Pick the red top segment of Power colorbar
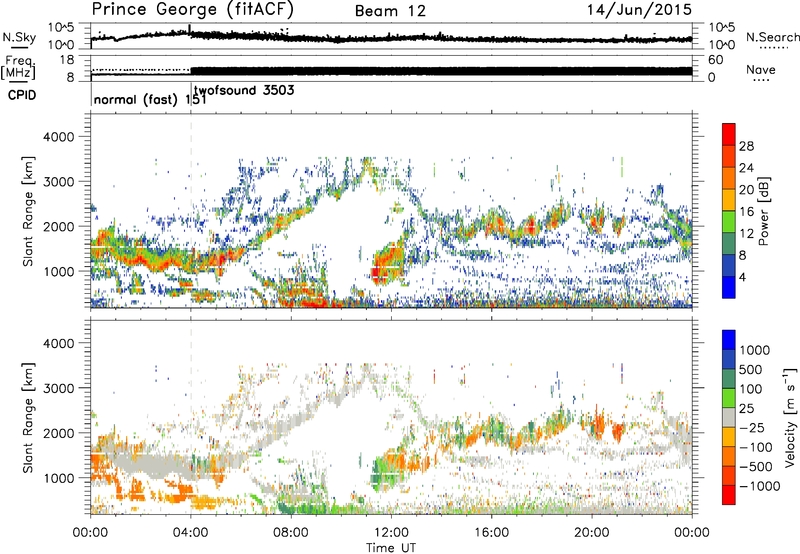 pos(729,134)
